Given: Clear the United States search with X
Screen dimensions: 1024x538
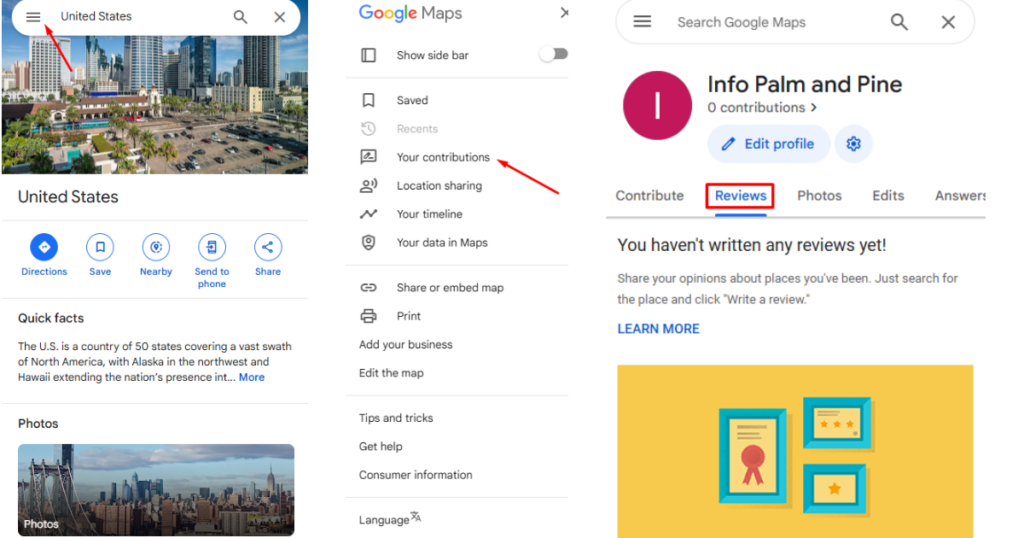Looking at the screenshot, I should coord(280,17).
